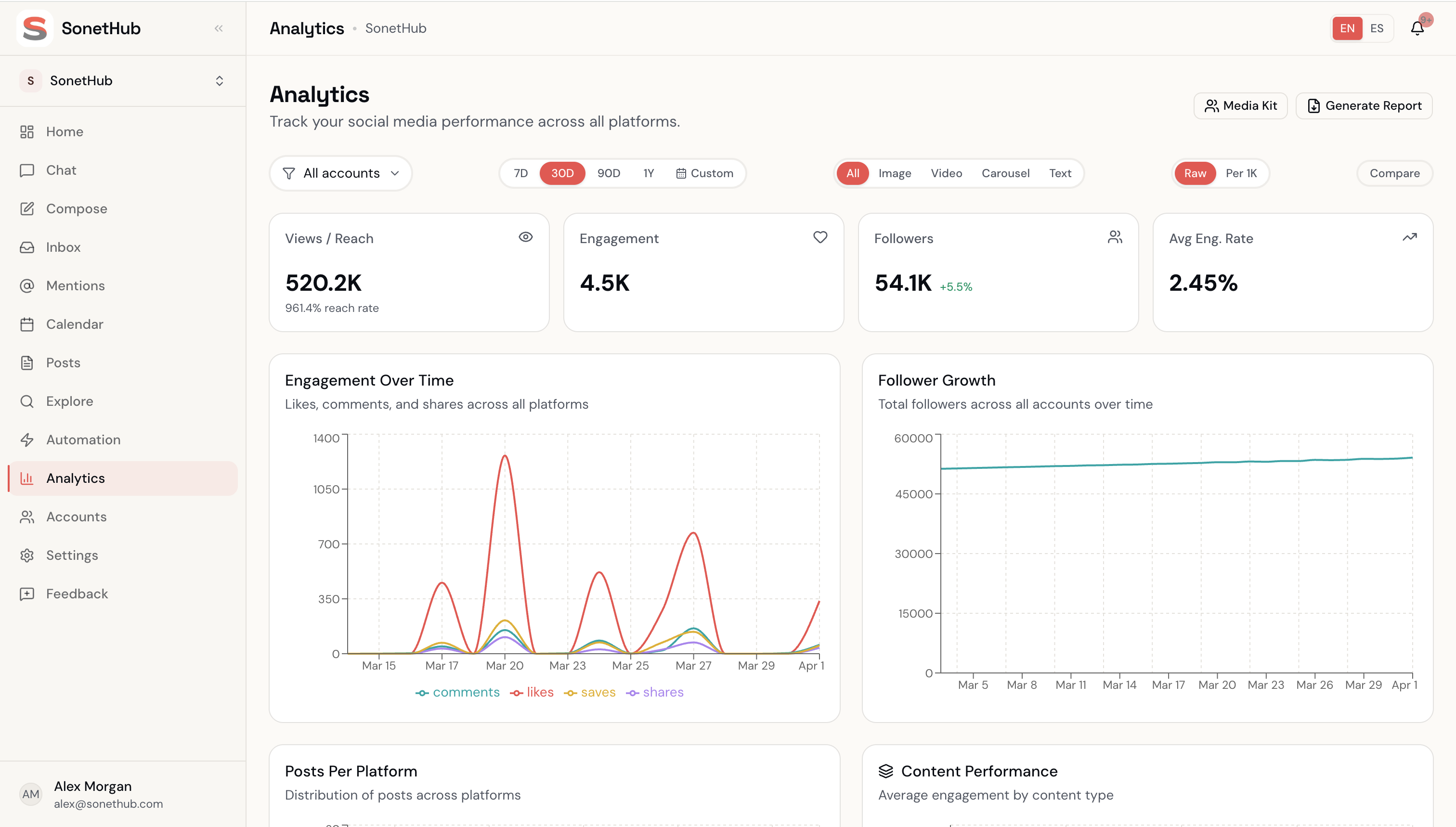Switch metric display to Per 1K
The height and width of the screenshot is (827, 1456).
point(1241,173)
